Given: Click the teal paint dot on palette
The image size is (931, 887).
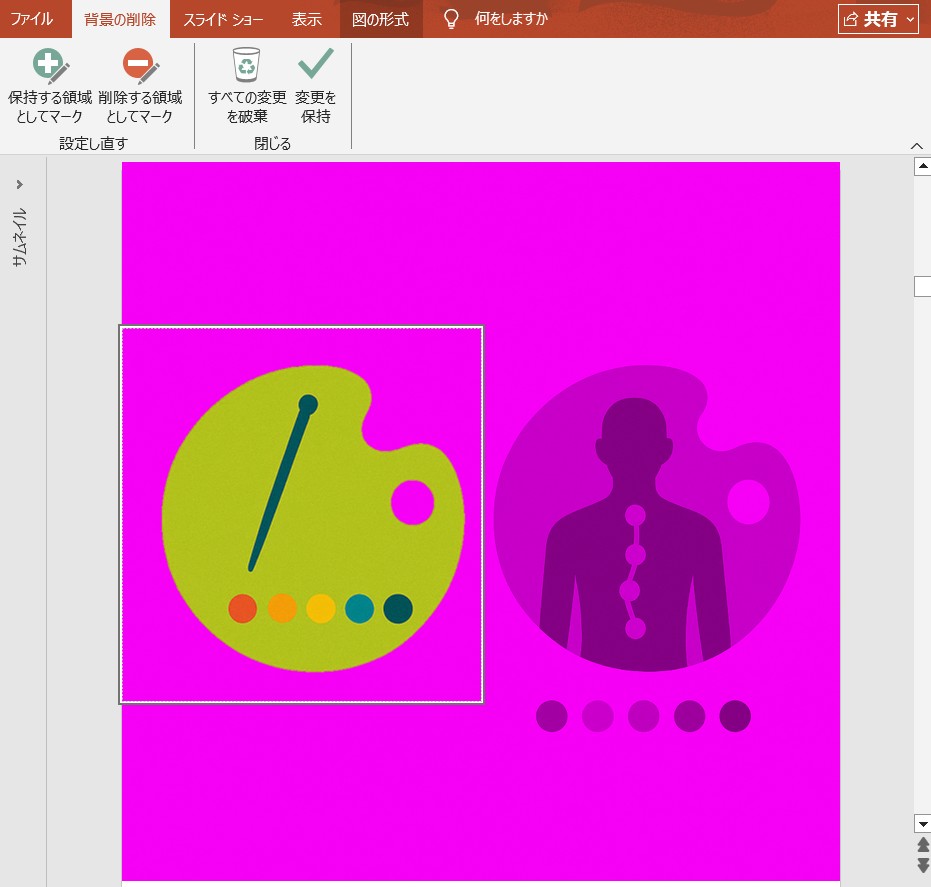Looking at the screenshot, I should [x=359, y=609].
